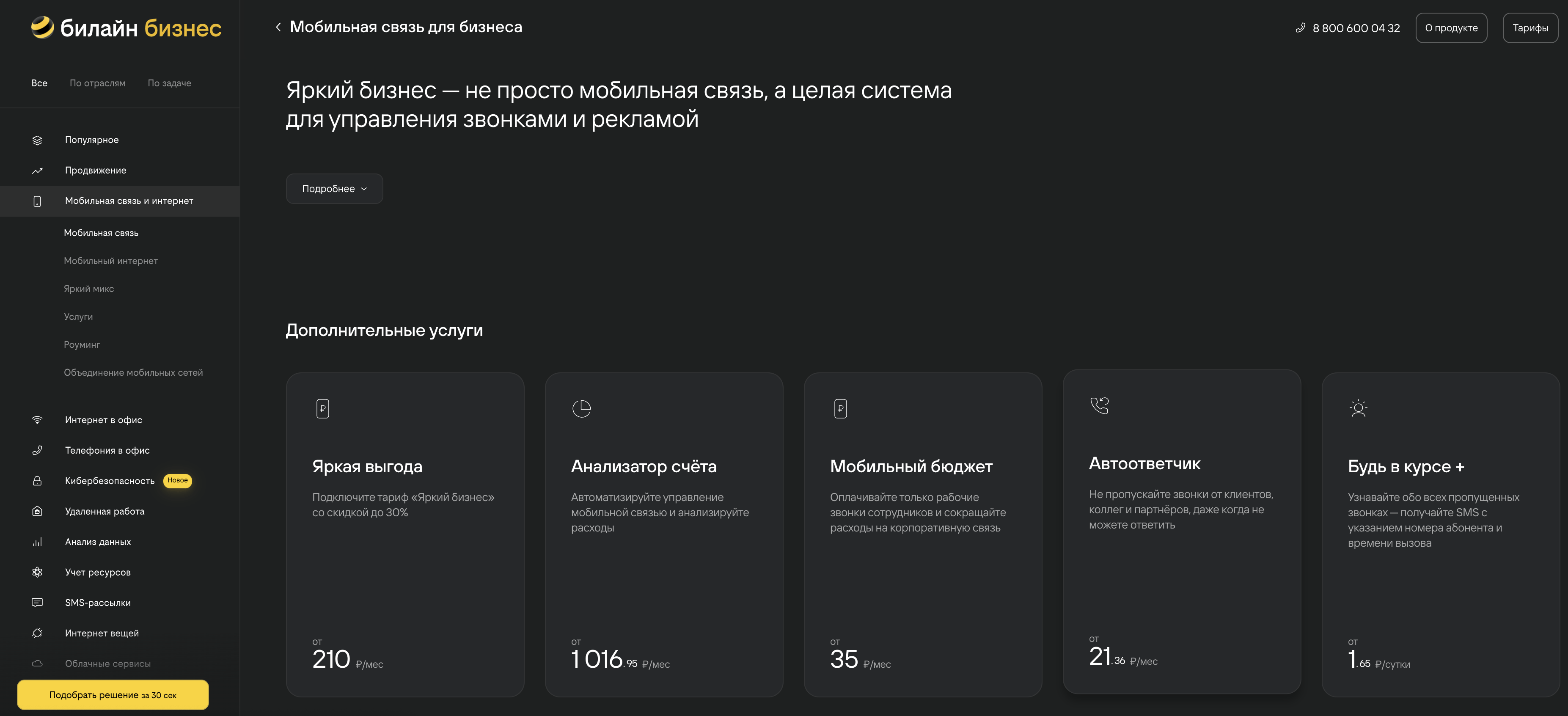
Task: Click the pie chart icon on Анализатор счёта card
Action: (x=582, y=408)
